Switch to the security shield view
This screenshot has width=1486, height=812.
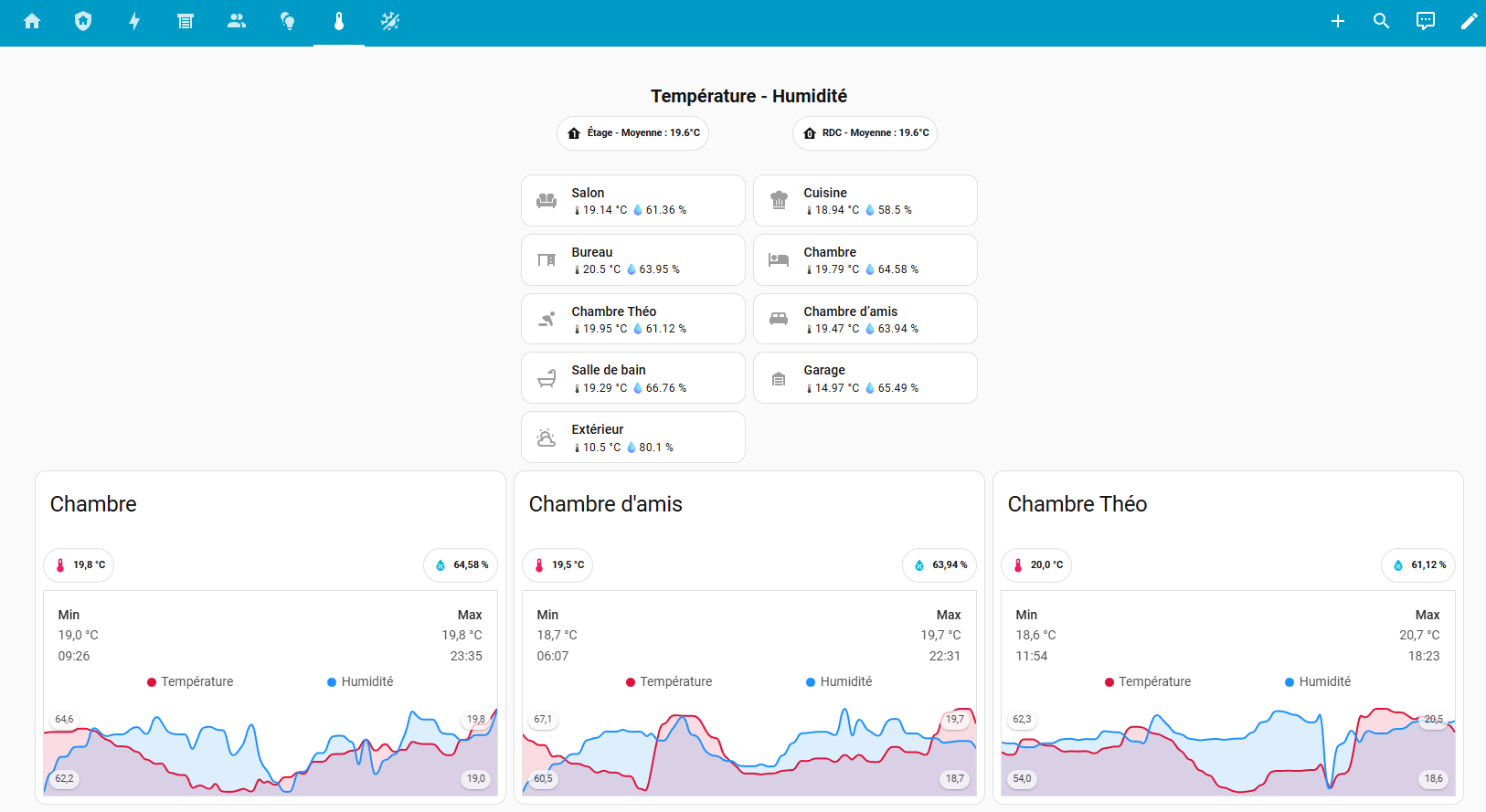click(x=83, y=21)
